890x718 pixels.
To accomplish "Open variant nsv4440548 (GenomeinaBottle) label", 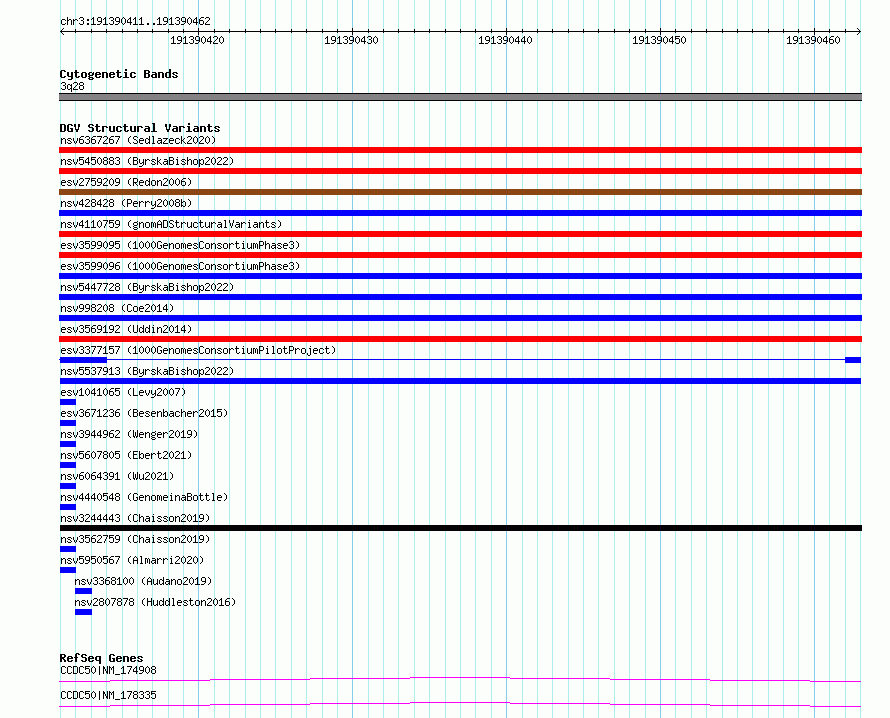I will pos(144,497).
